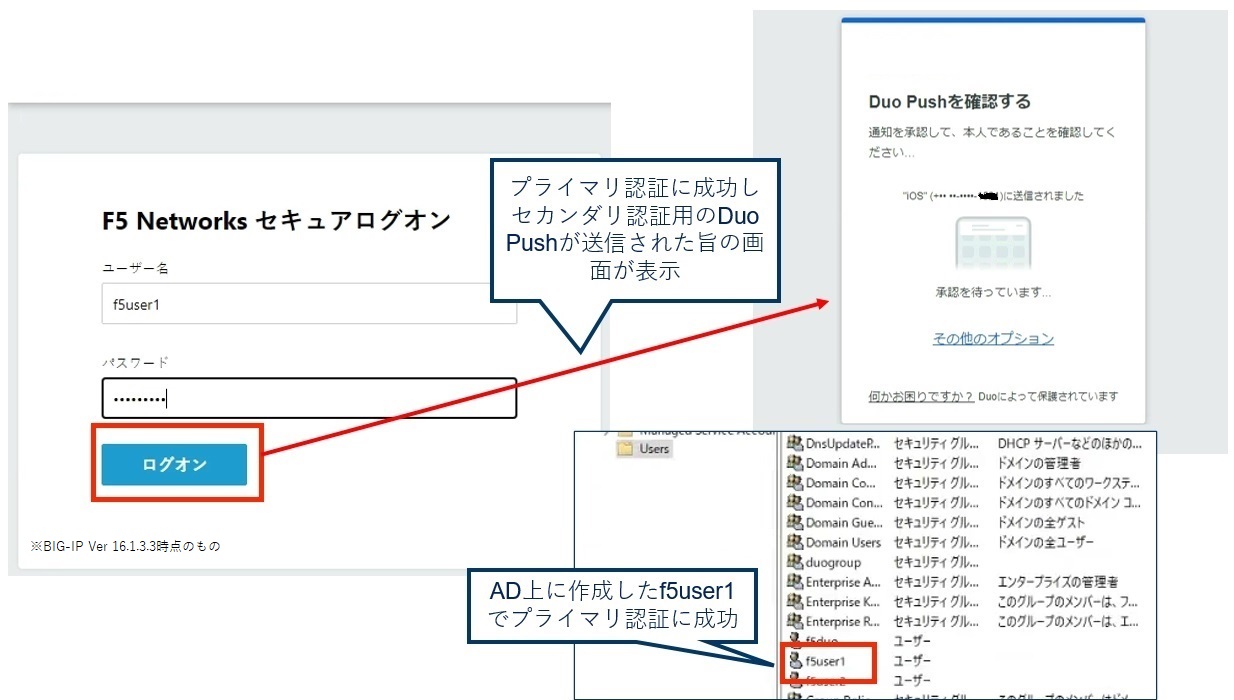Viewport: 1234px width, 700px height.
Task: Click into the パスワード input field
Action: pyautogui.click(x=309, y=398)
